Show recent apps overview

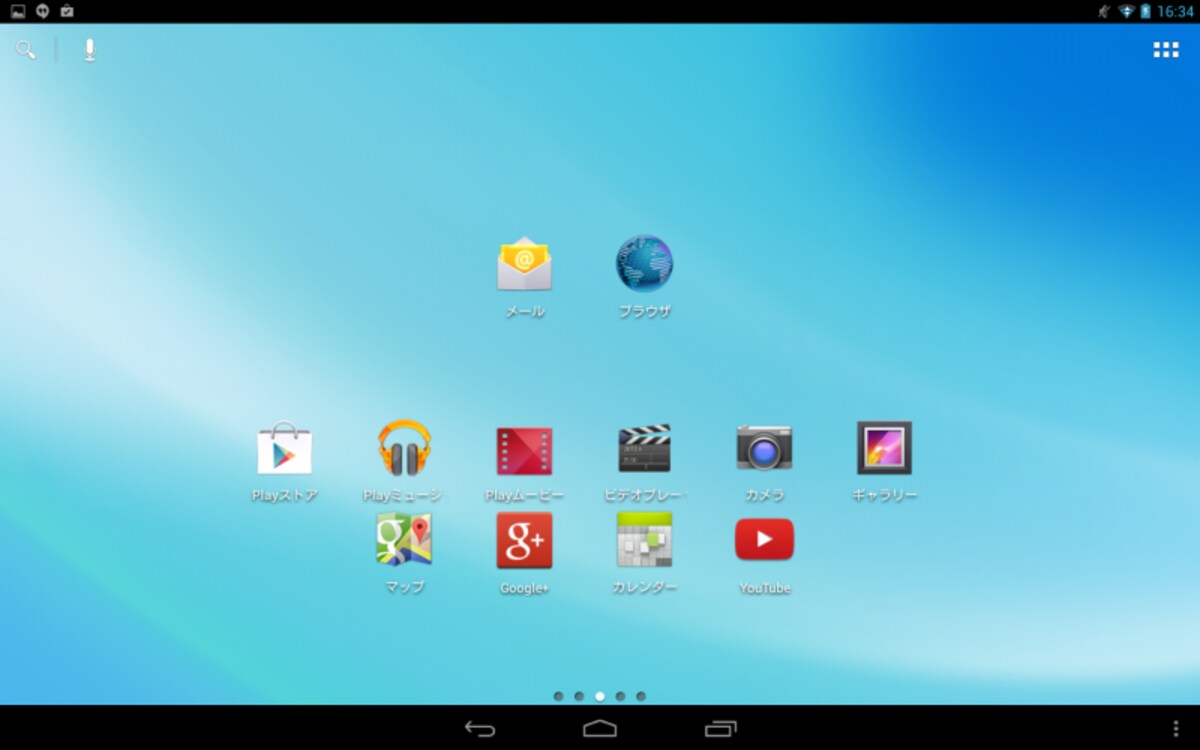[720, 729]
